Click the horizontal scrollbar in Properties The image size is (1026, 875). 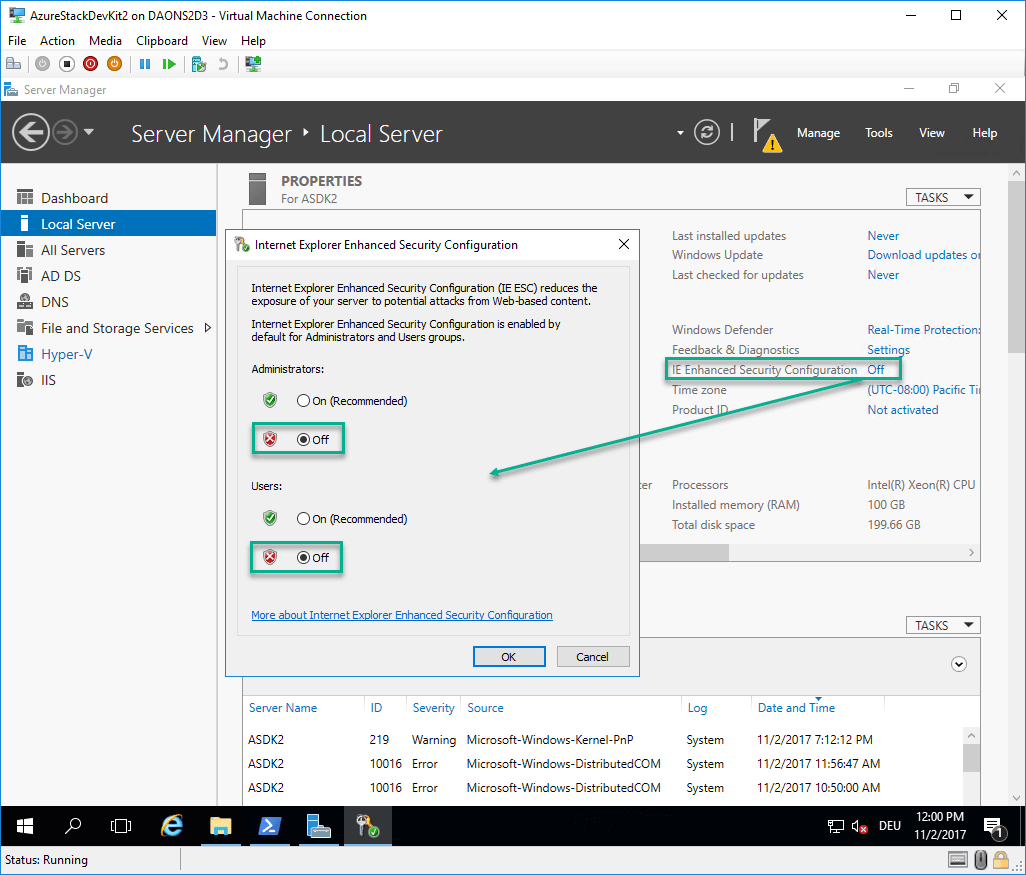pyautogui.click(x=684, y=553)
